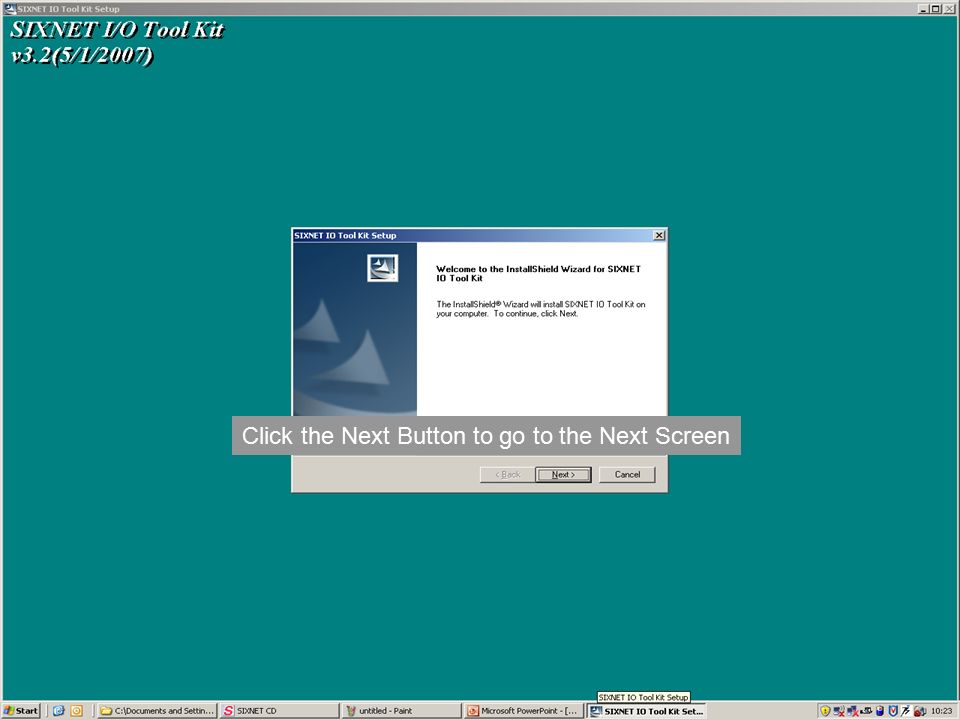Click the 'To continue, click Next' text

[x=536, y=313]
